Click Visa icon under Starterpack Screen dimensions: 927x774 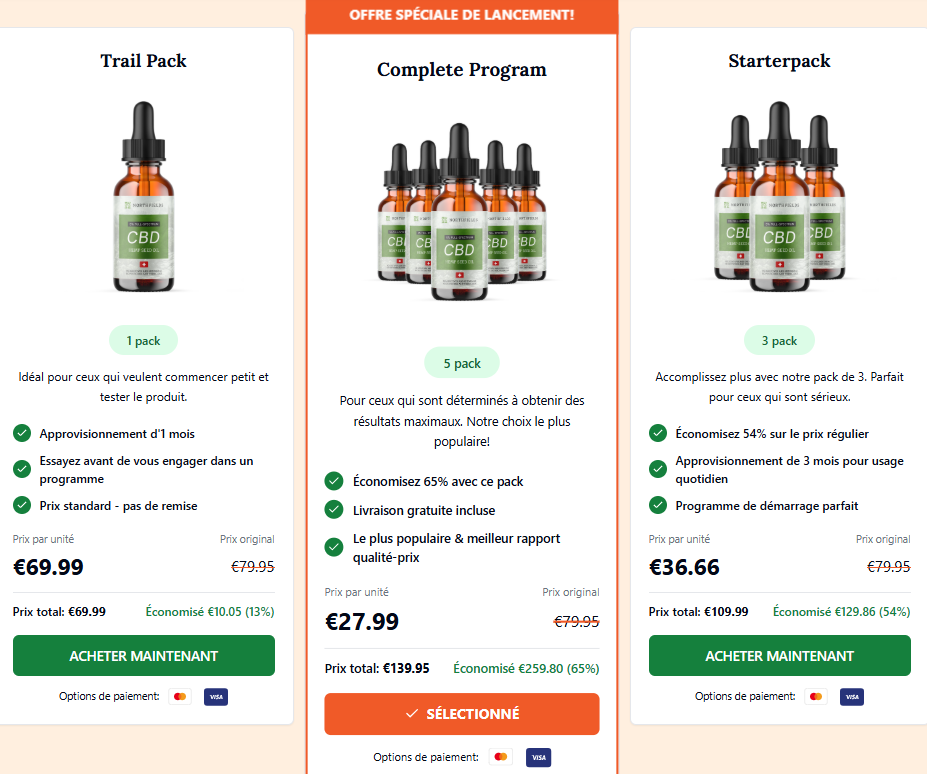click(852, 697)
